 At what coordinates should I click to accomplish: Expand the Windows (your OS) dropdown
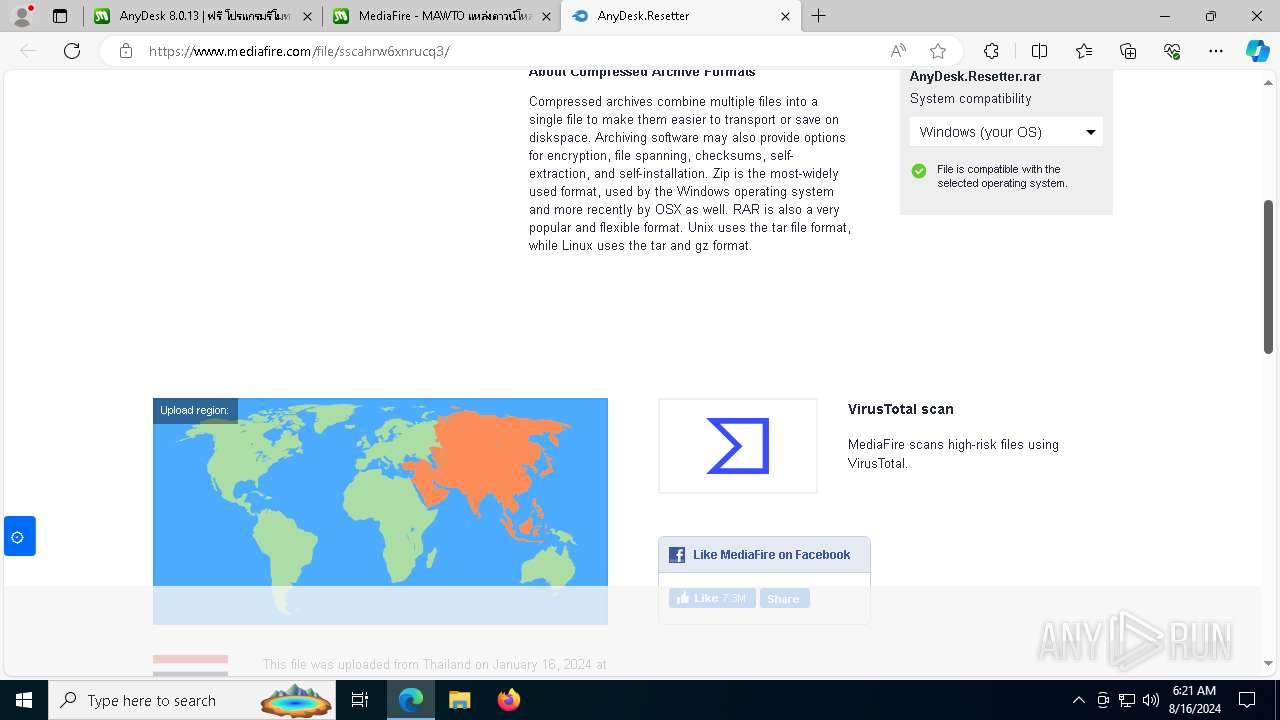tap(1006, 132)
